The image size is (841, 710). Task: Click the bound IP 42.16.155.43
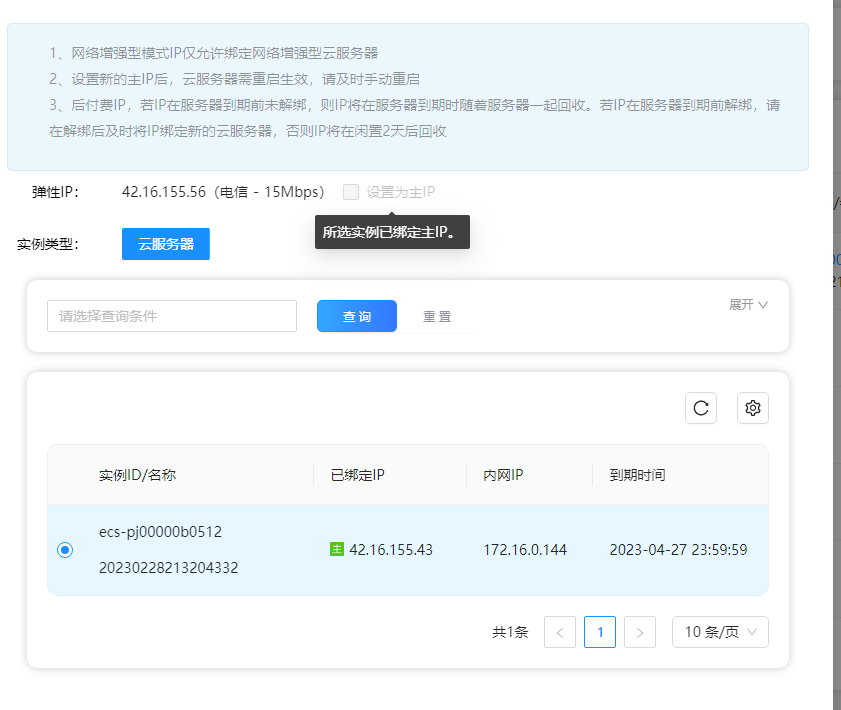391,550
